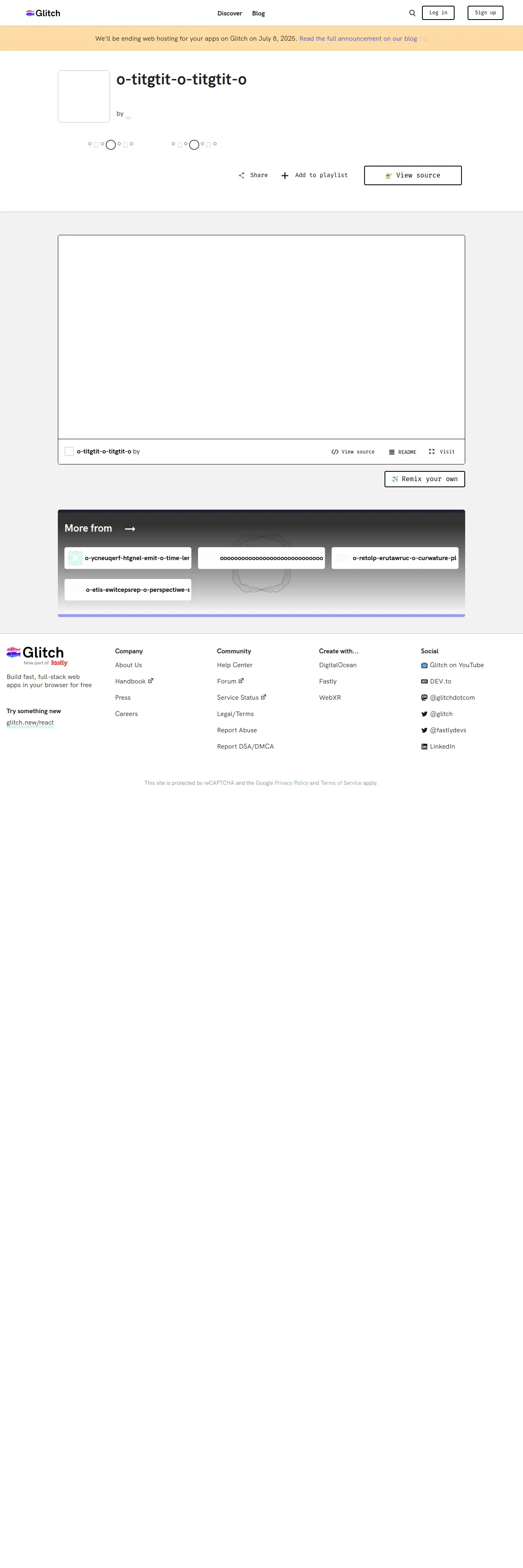Open the DEV.to social link
Screen dimensions: 523x1568
[x=436, y=681]
